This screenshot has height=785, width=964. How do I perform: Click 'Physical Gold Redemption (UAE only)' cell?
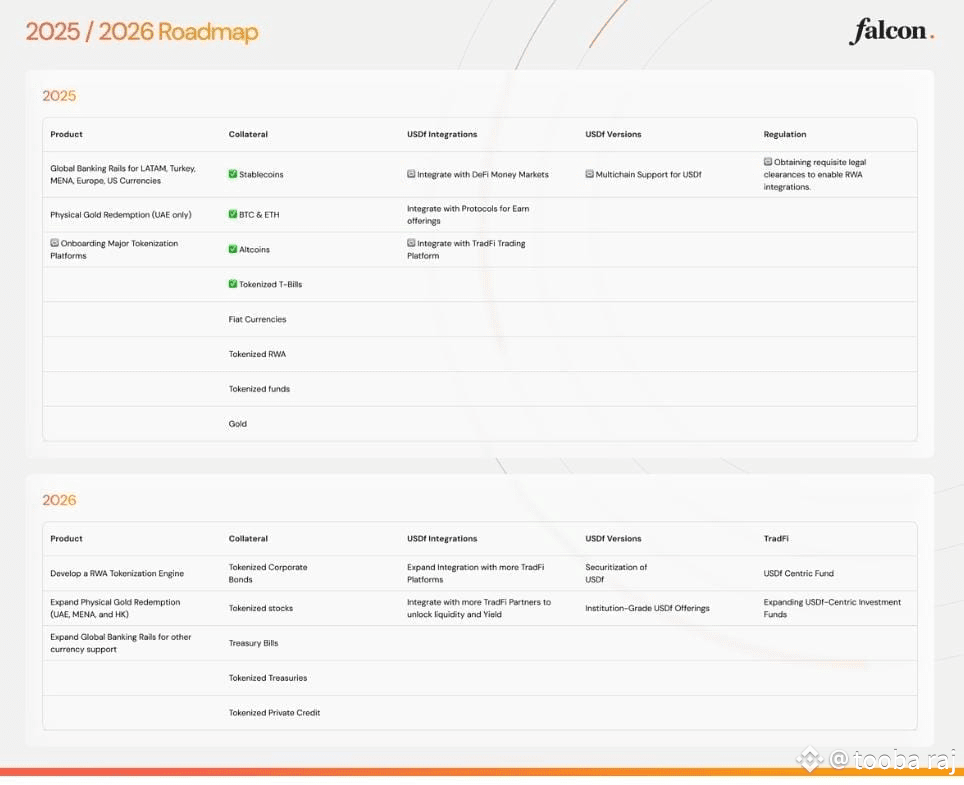click(120, 215)
